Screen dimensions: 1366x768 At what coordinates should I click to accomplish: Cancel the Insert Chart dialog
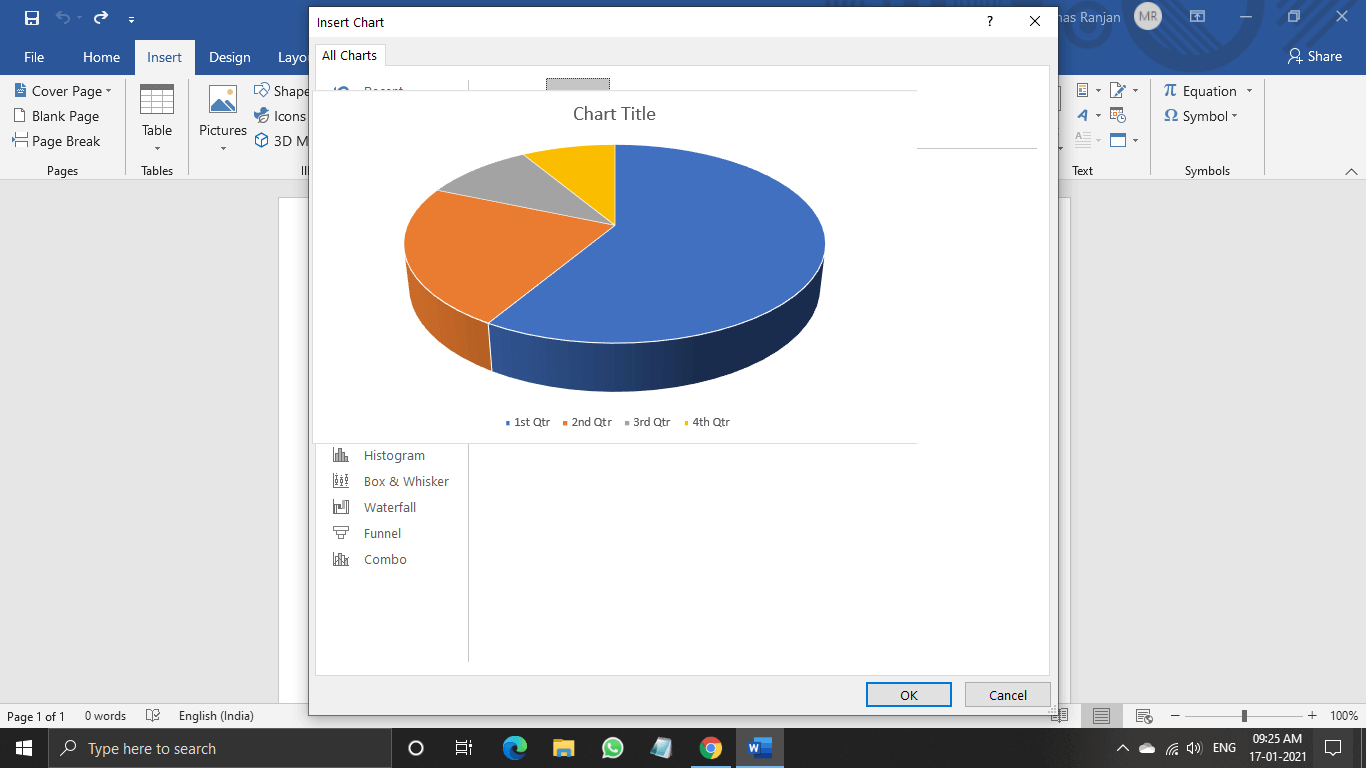click(x=1006, y=694)
